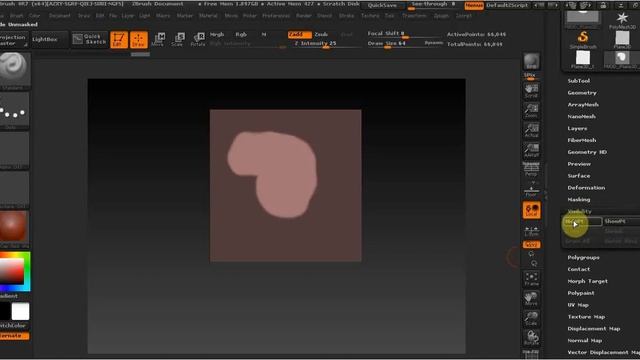Open the Zplugin menu
640x360 pixels.
(441, 16)
